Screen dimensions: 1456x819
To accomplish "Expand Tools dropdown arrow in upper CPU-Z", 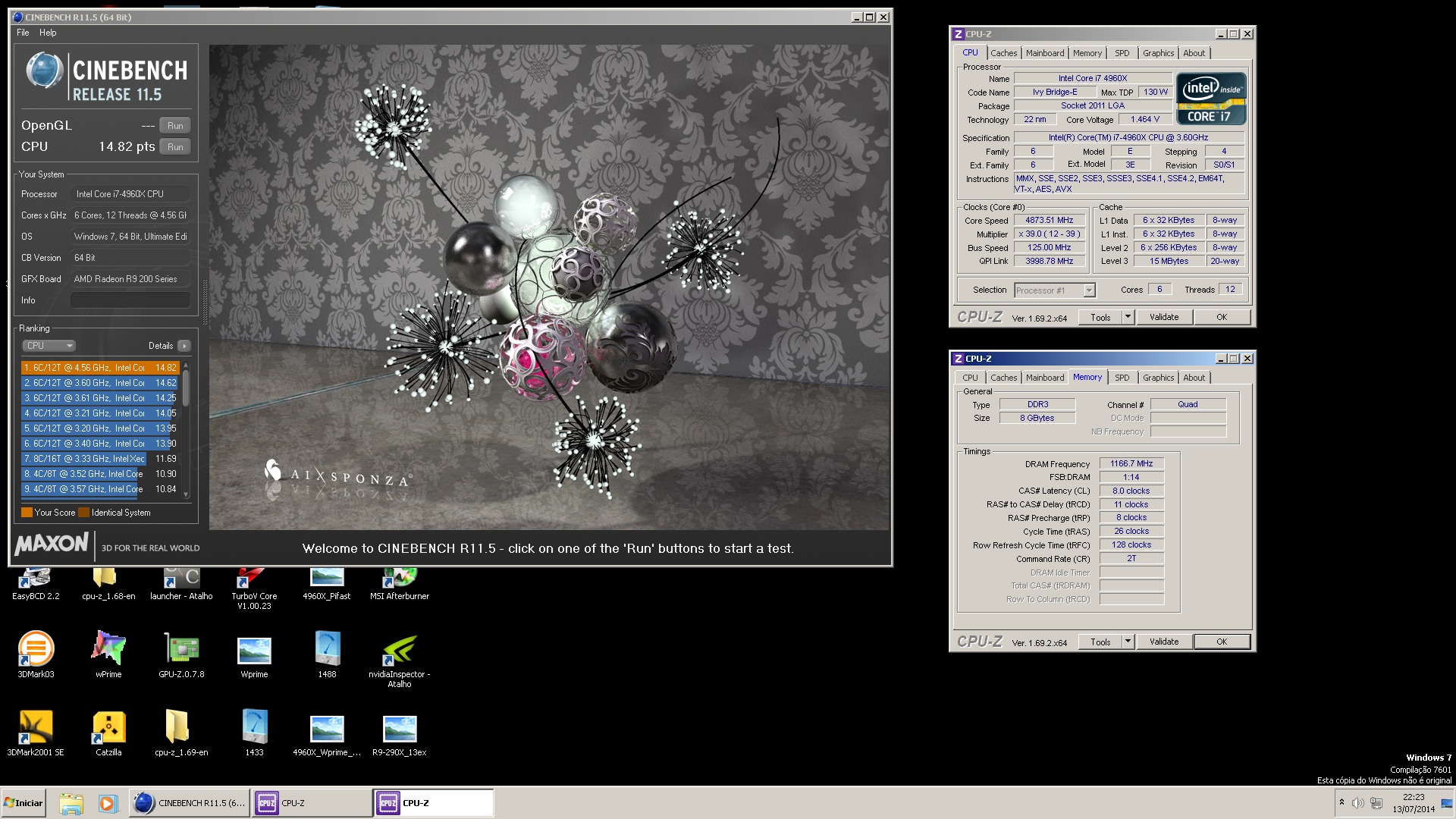I will pos(1128,318).
